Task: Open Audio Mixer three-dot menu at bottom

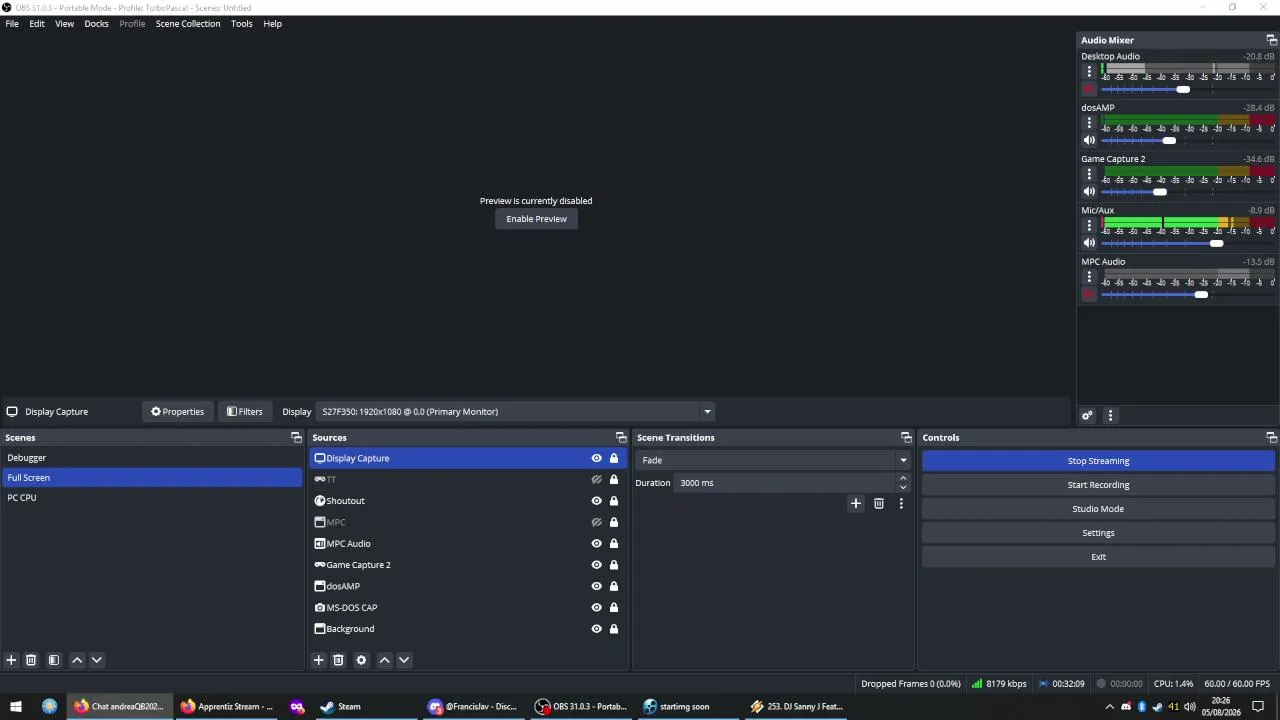Action: 1110,416
